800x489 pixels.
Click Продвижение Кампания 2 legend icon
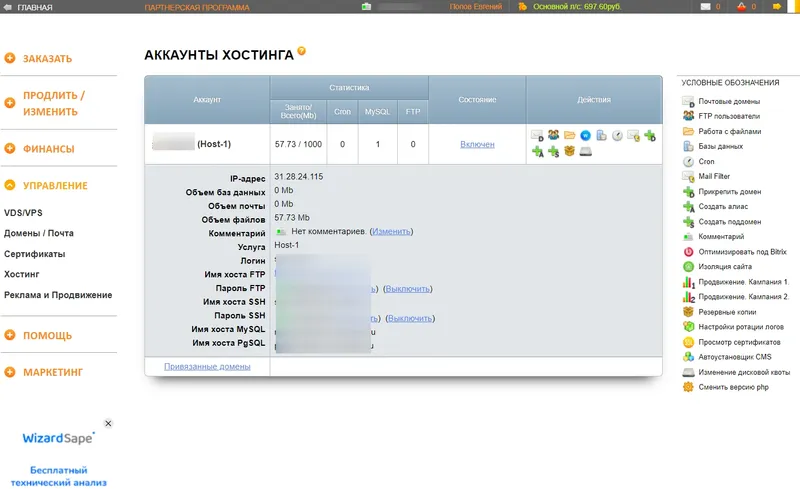pos(689,297)
